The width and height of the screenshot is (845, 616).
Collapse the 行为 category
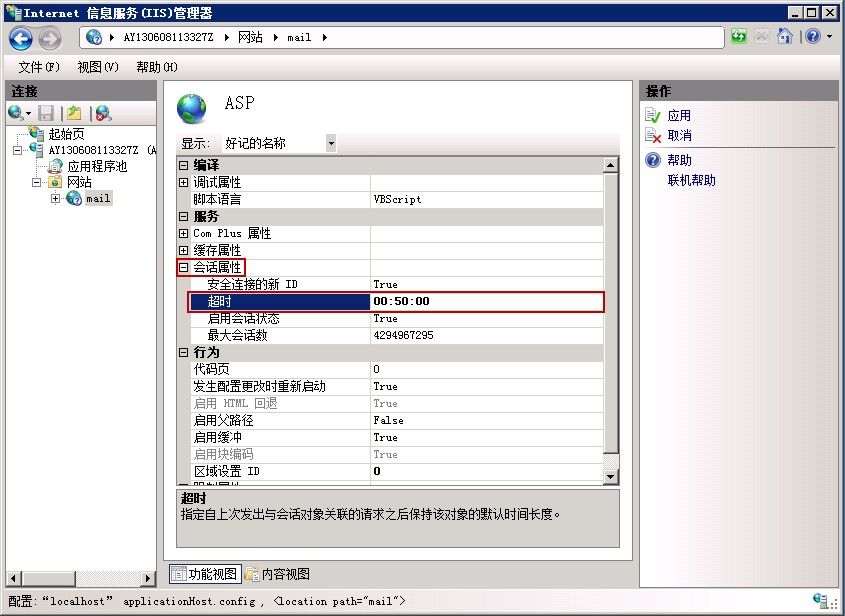[183, 352]
